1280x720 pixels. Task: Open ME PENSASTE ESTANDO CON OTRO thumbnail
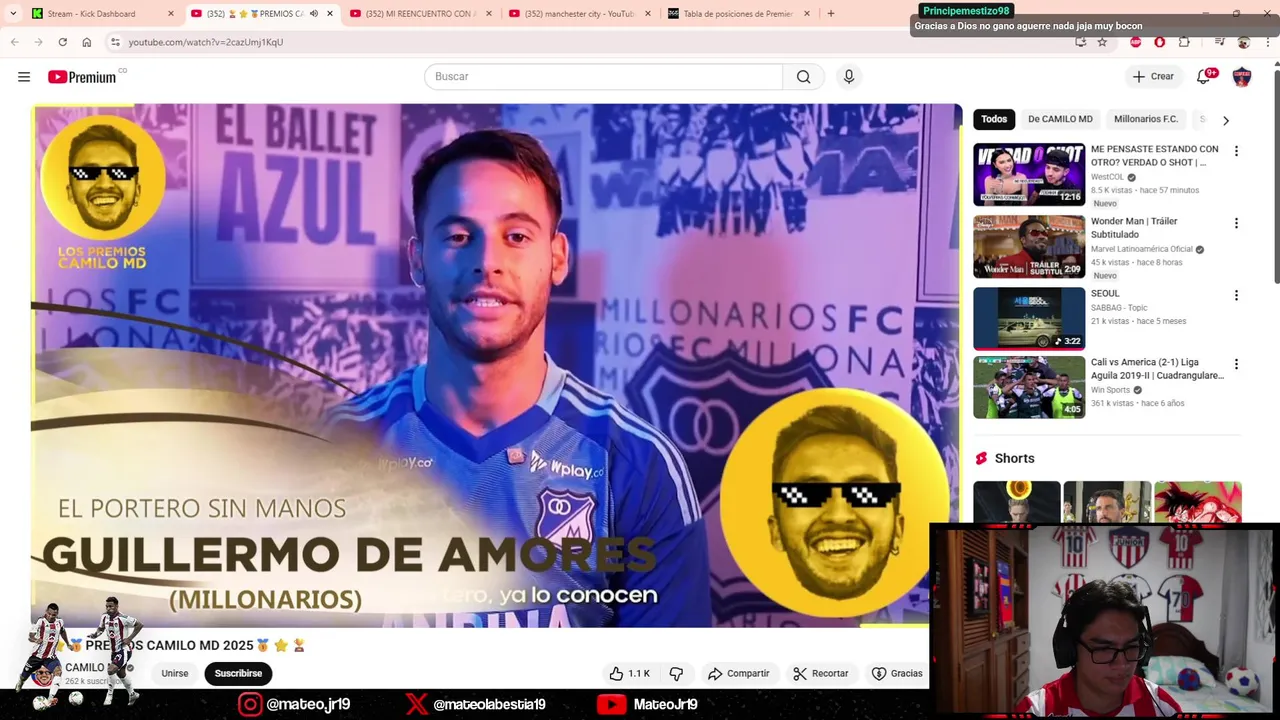pyautogui.click(x=1029, y=175)
